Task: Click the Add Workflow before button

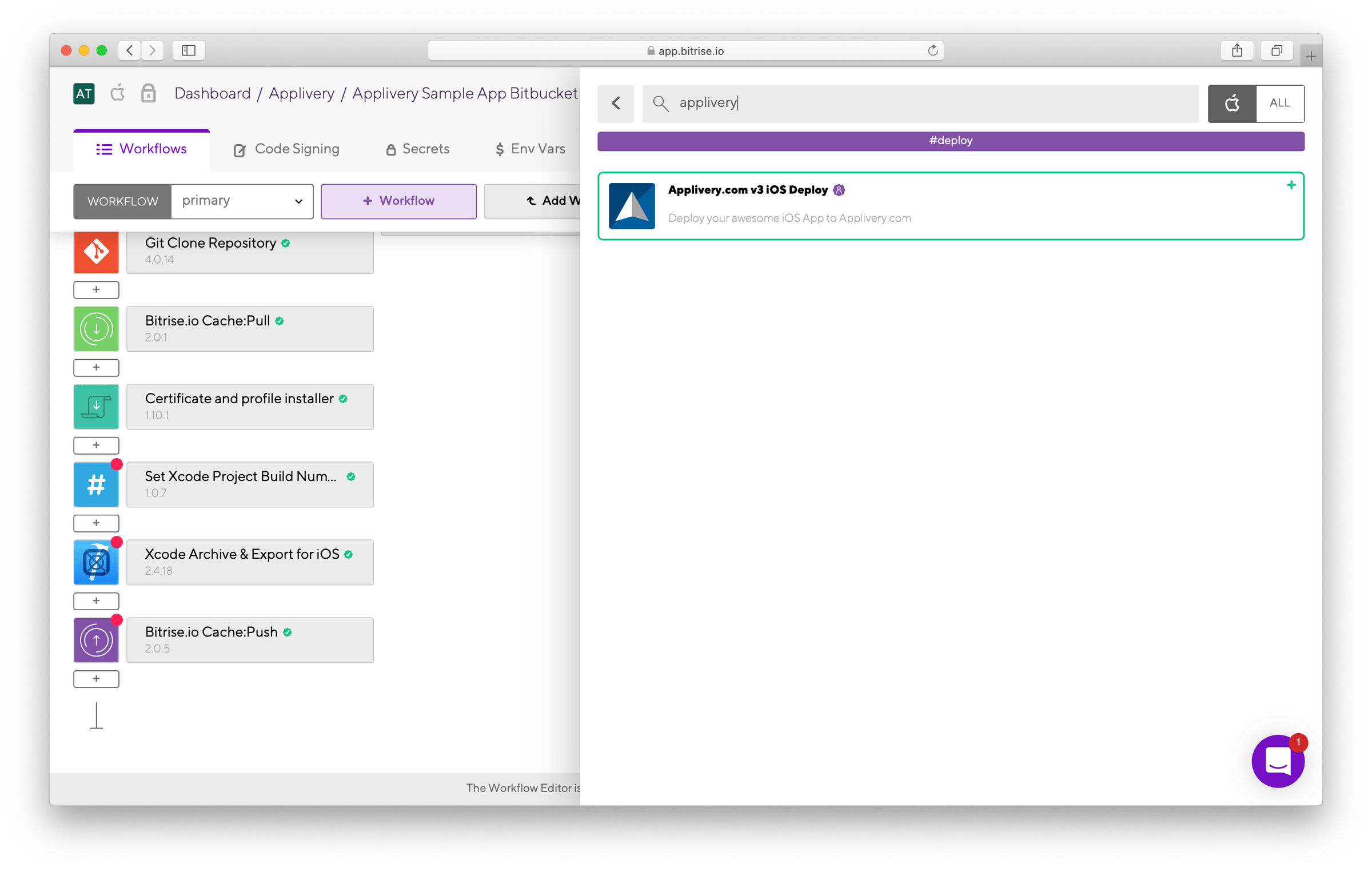Action: tap(532, 201)
